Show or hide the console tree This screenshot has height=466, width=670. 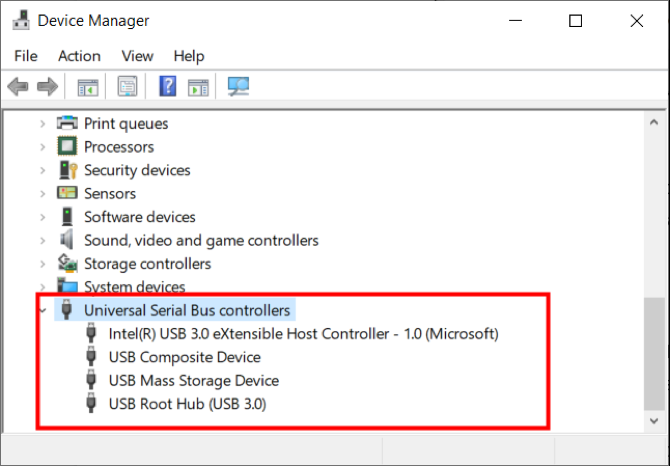[88, 87]
